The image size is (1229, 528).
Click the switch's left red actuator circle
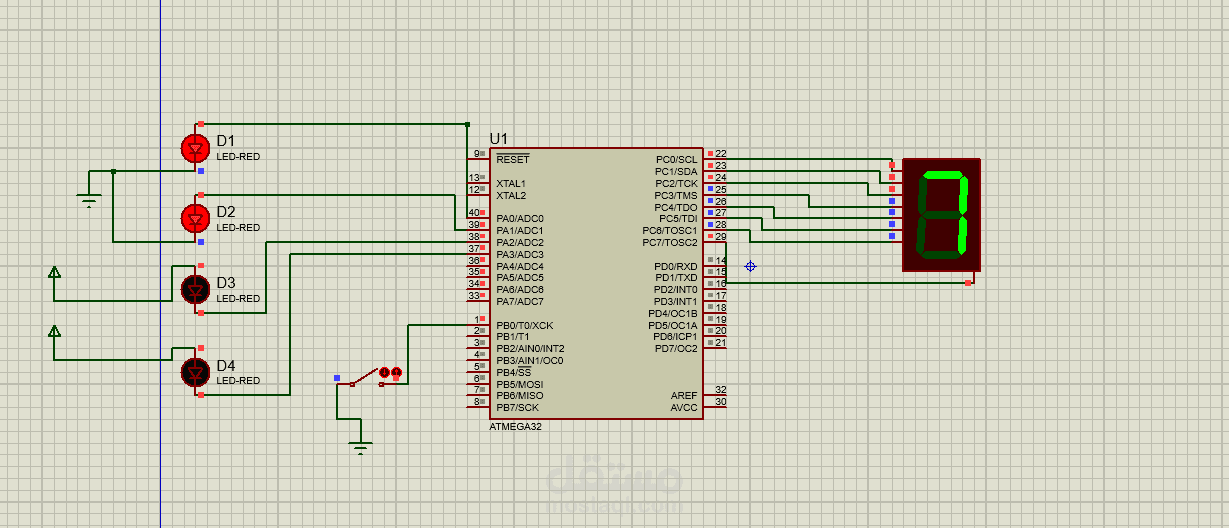[384, 372]
